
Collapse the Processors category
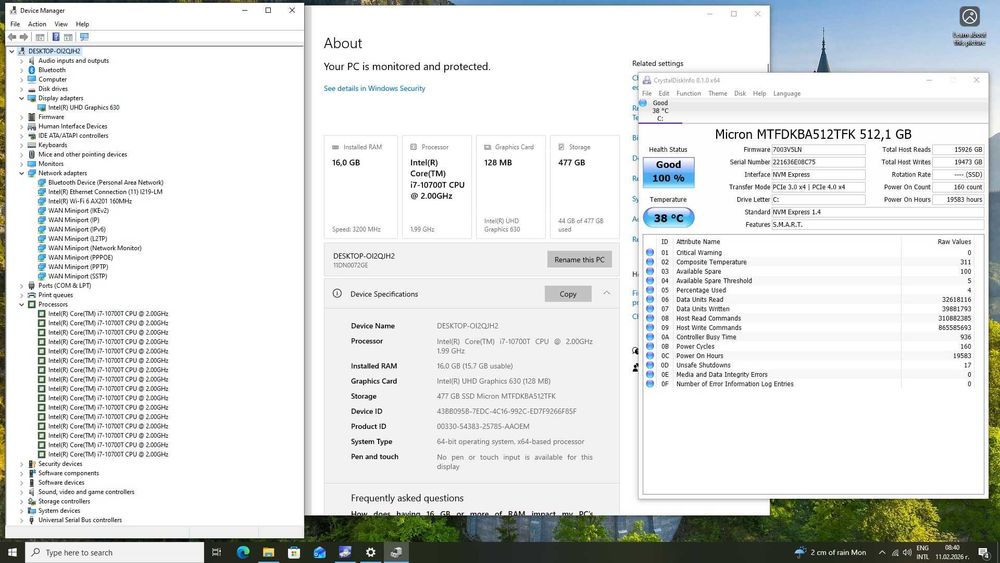(x=21, y=305)
